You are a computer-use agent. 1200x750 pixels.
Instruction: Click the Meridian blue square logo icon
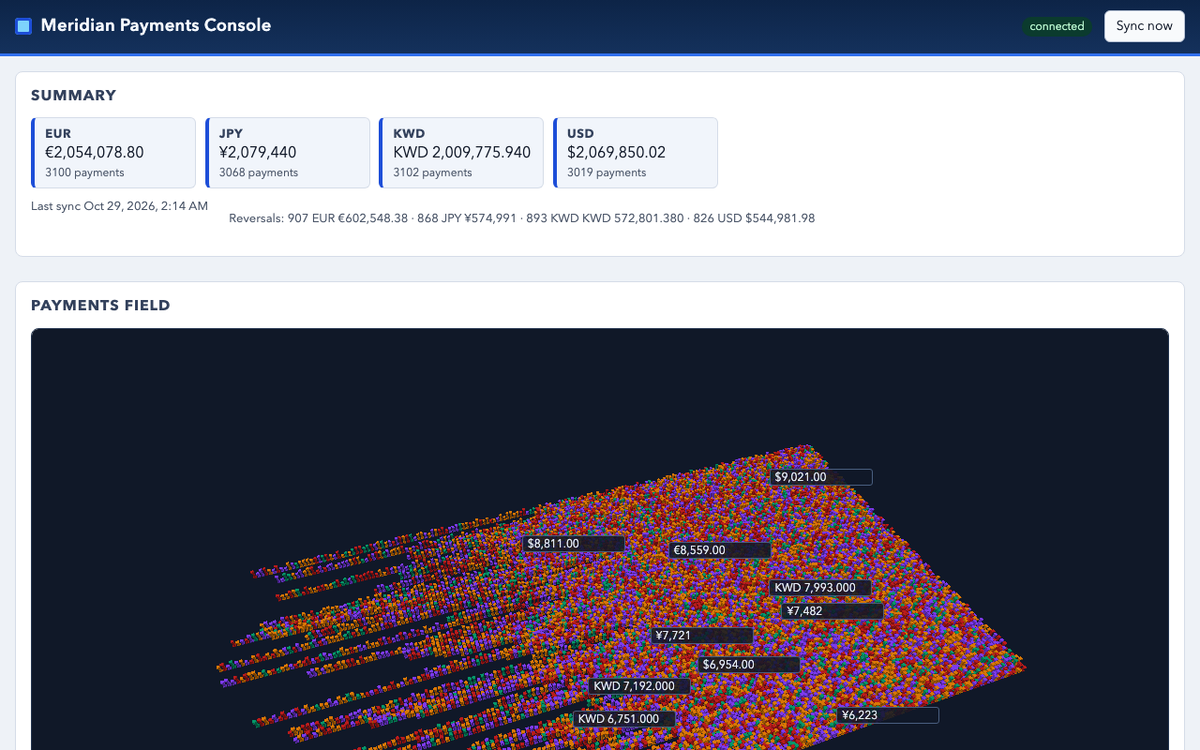point(24,26)
